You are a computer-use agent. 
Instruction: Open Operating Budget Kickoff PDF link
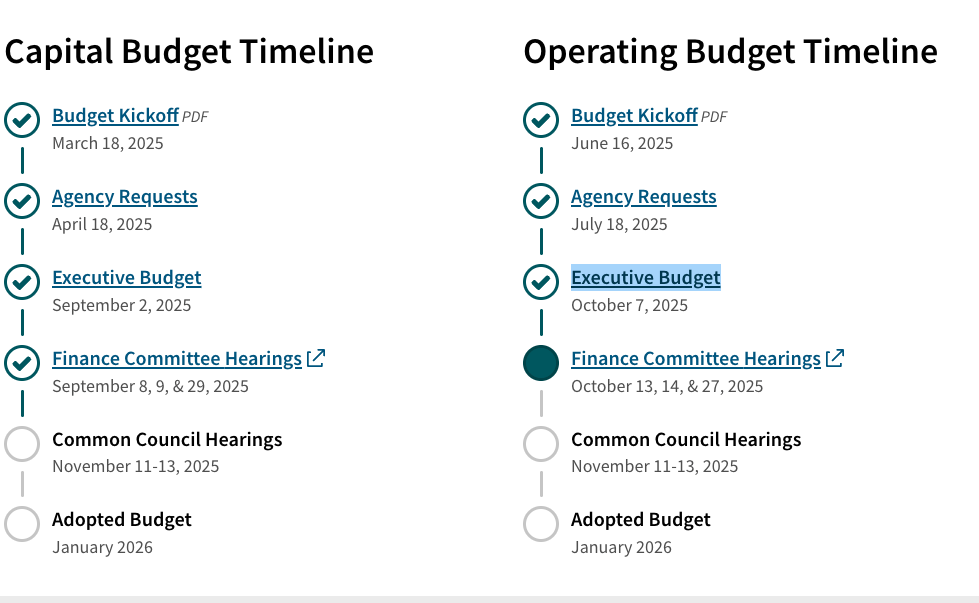[634, 116]
